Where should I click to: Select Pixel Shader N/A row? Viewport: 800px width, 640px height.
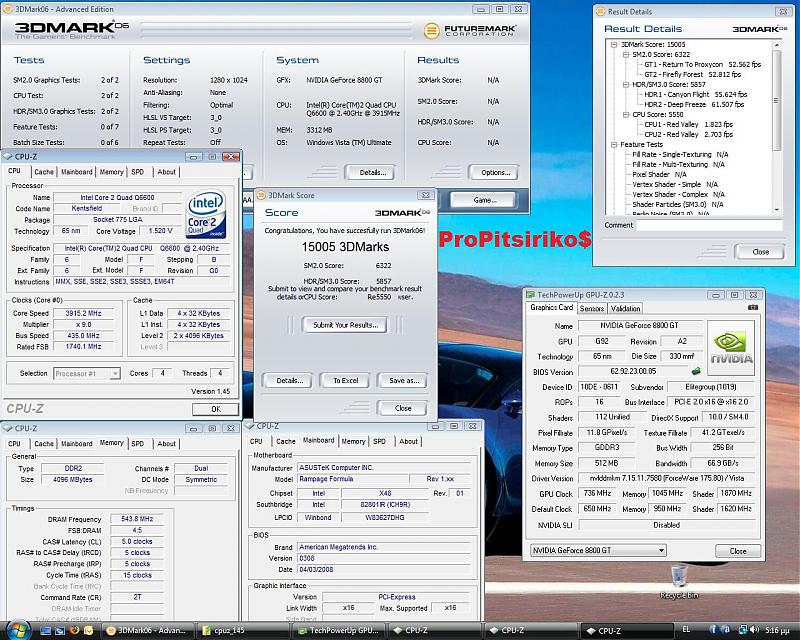pyautogui.click(x=659, y=175)
